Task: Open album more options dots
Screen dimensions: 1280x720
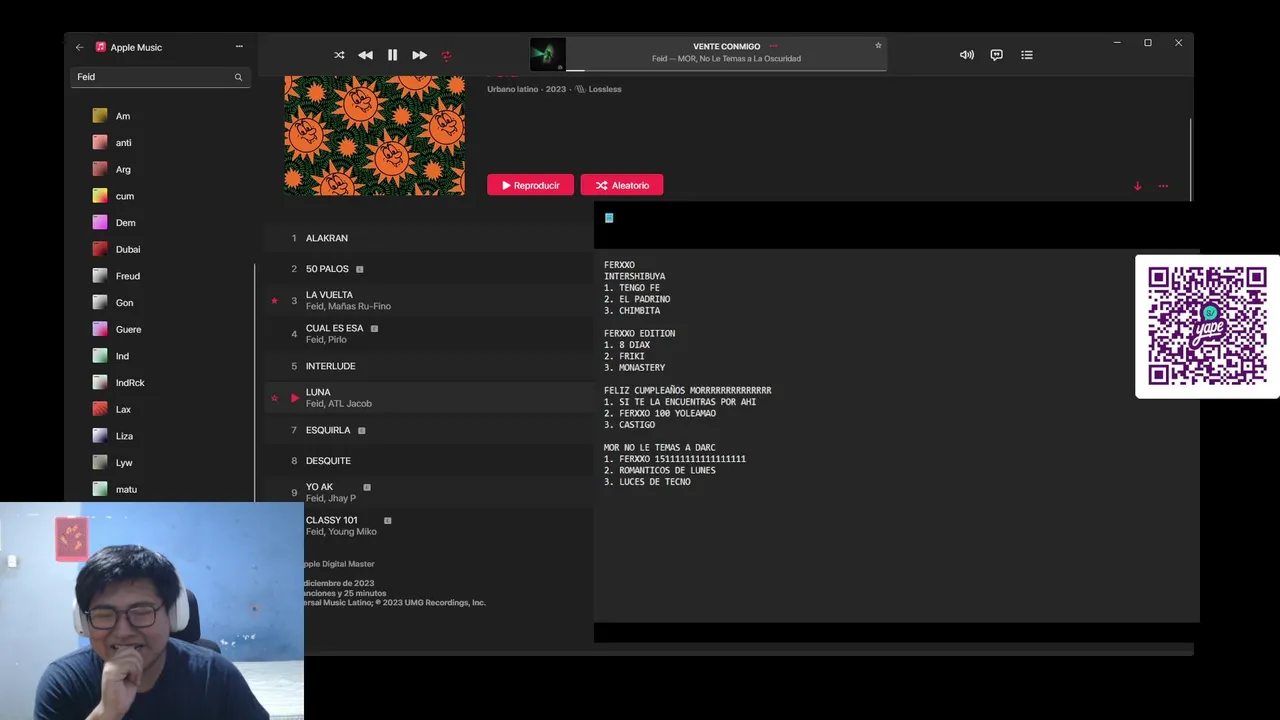Action: (x=1163, y=186)
